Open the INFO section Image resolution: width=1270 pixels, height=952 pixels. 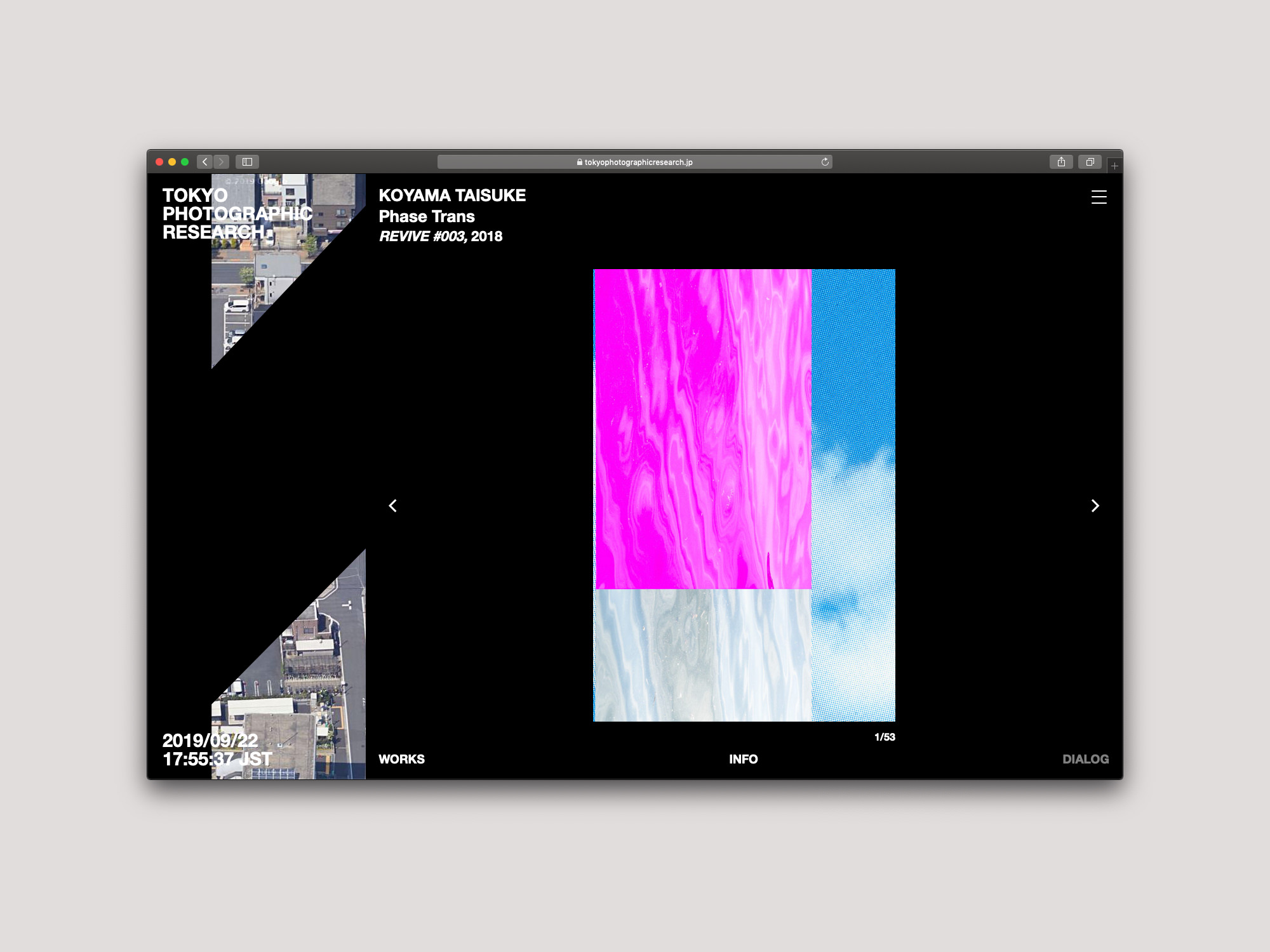(x=743, y=759)
